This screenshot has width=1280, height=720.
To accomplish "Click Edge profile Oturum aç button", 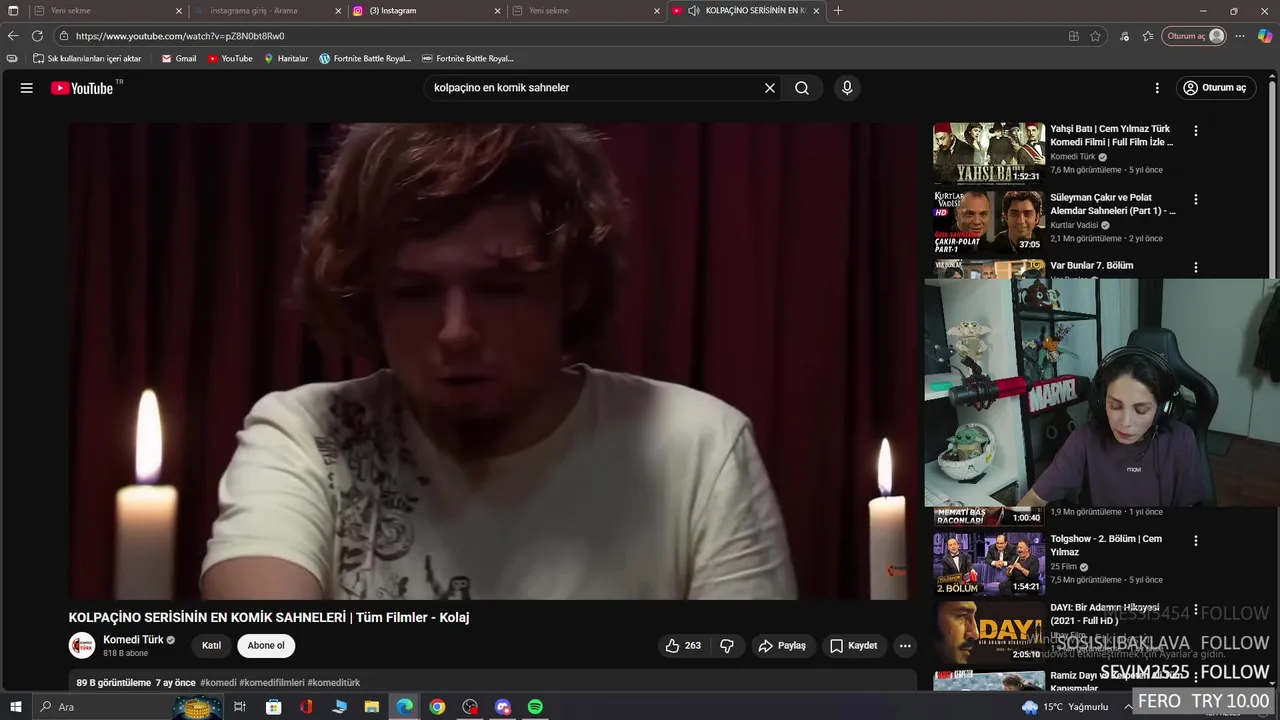I will point(1194,36).
